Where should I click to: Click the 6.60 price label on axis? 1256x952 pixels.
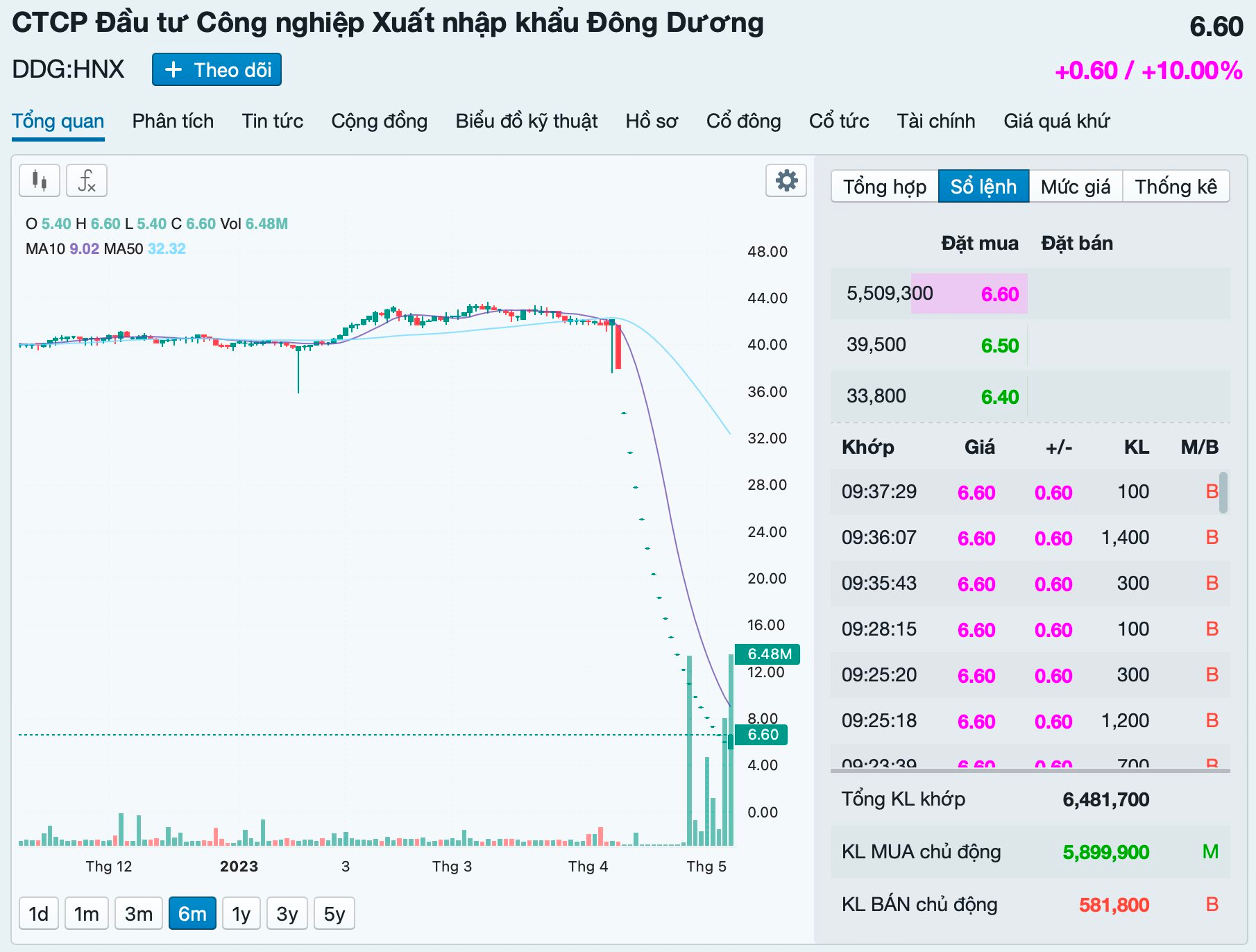tap(762, 735)
